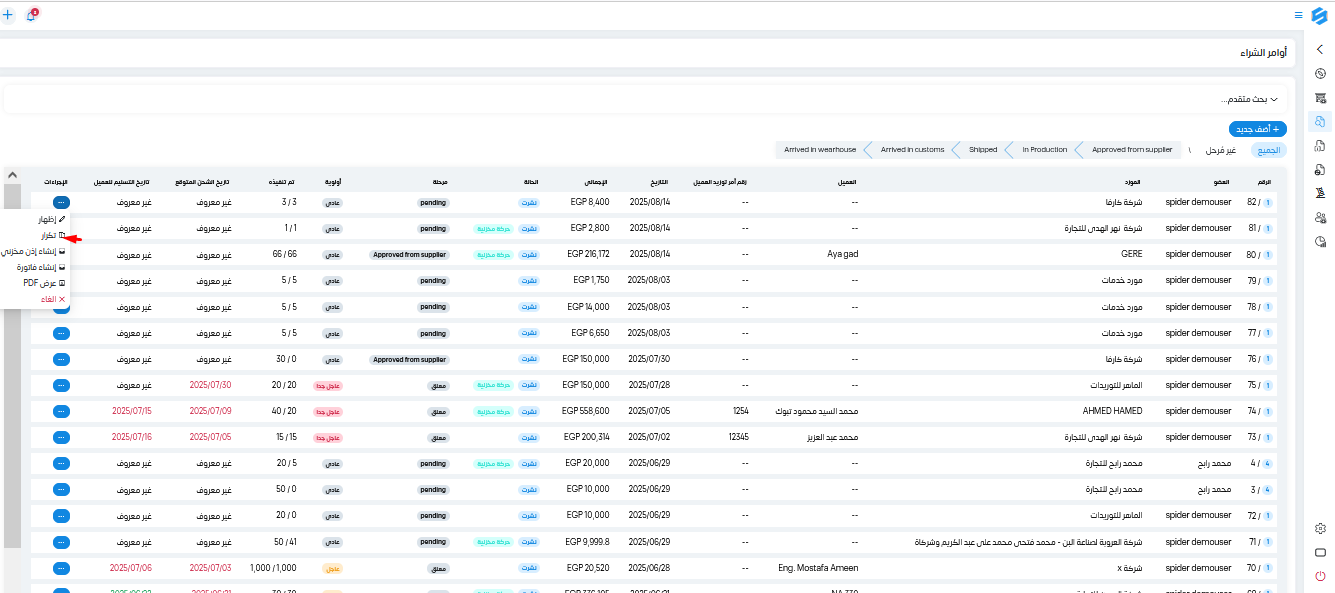The image size is (1335, 593).
Task: Toggle the hamburger menu beside the logo
Action: 1298,15
